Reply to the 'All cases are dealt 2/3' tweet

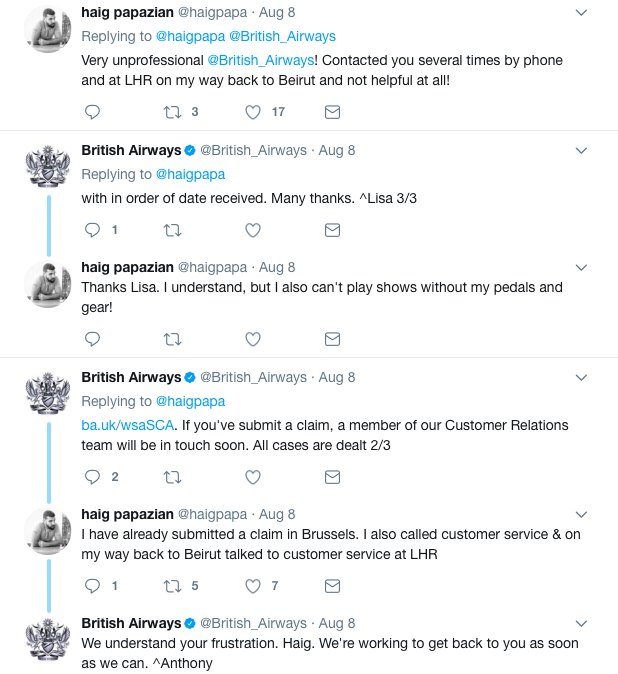pyautogui.click(x=92, y=477)
